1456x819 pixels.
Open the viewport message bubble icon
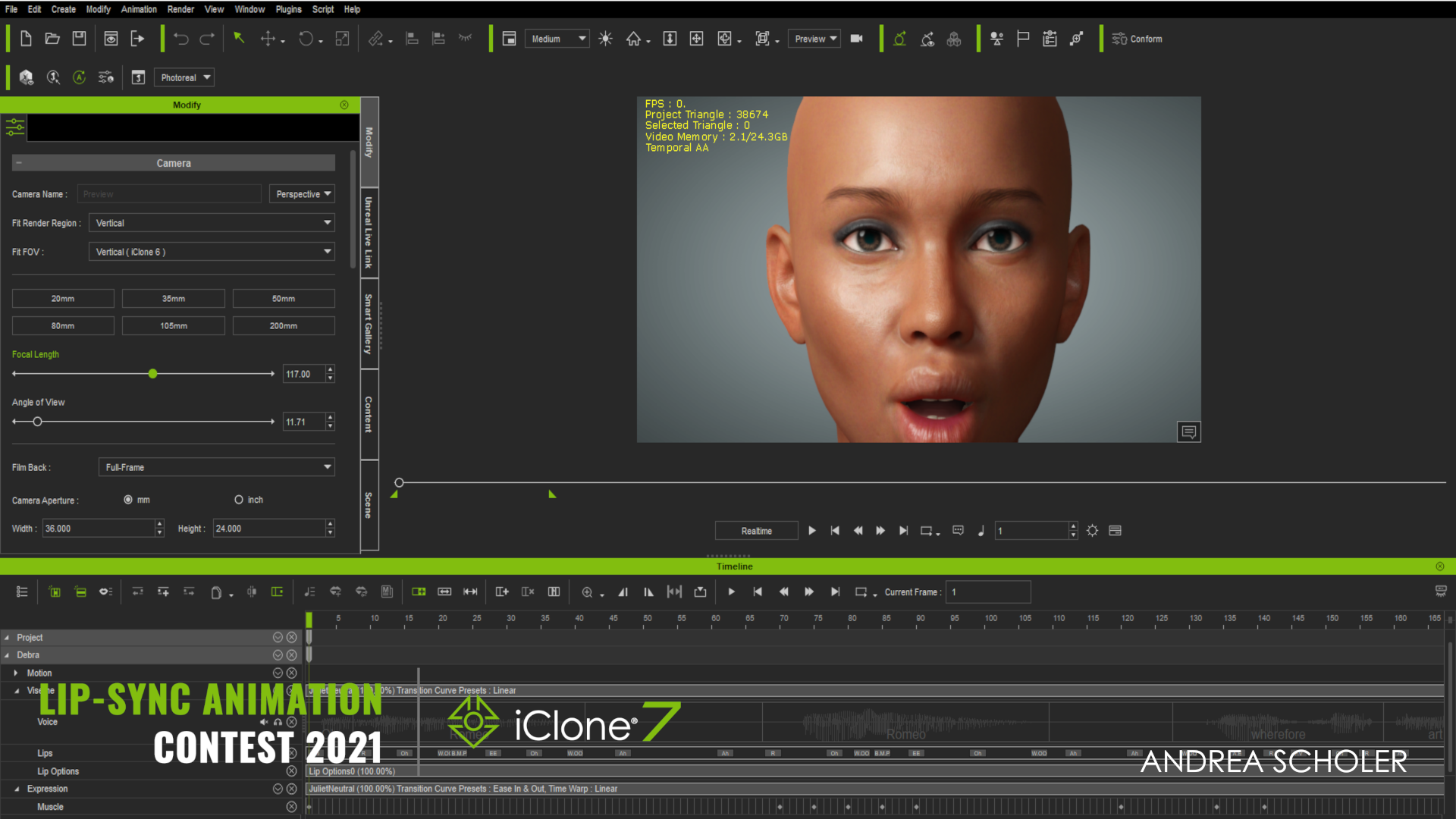coord(1188,431)
